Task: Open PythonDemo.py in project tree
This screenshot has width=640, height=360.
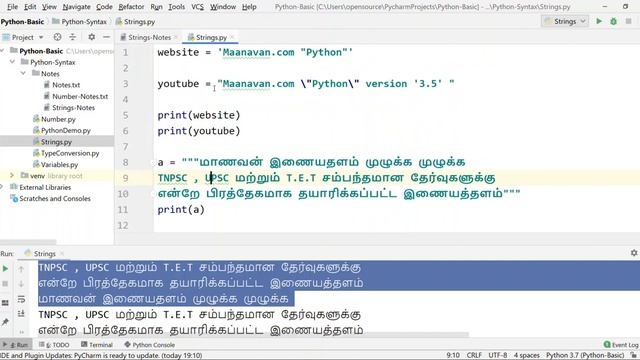Action: [65, 131]
